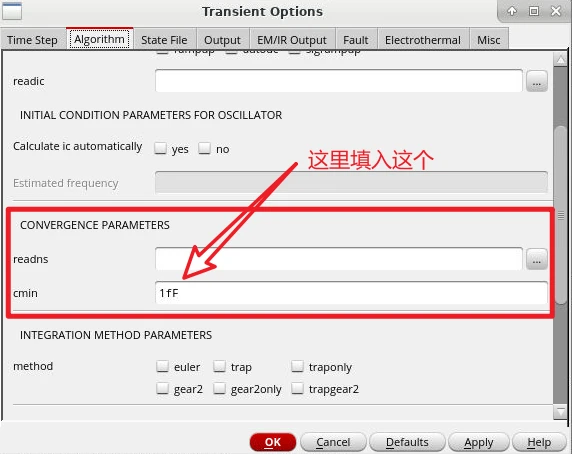Click the Cancel button
Image resolution: width=572 pixels, height=454 pixels.
333,442
